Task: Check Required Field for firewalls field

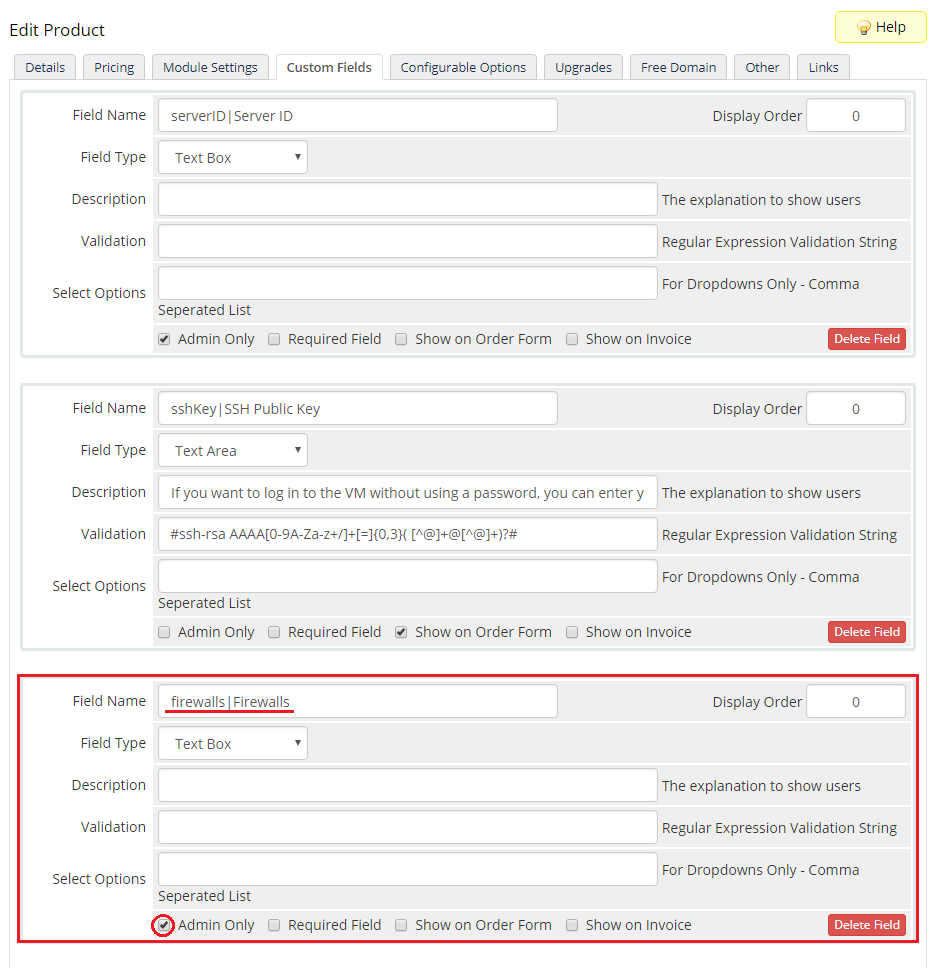Action: pos(274,925)
